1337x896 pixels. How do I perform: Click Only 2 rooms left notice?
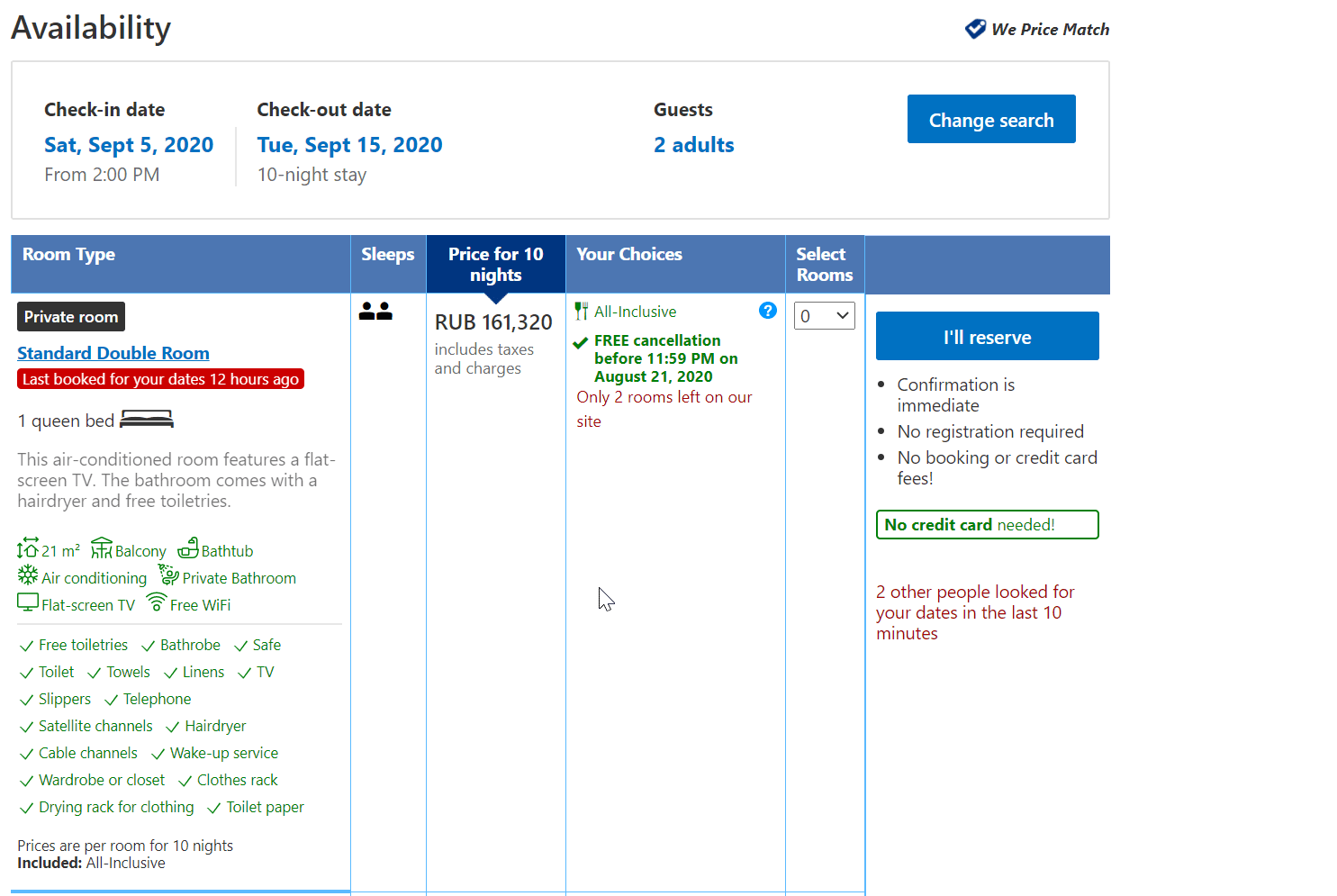(664, 409)
